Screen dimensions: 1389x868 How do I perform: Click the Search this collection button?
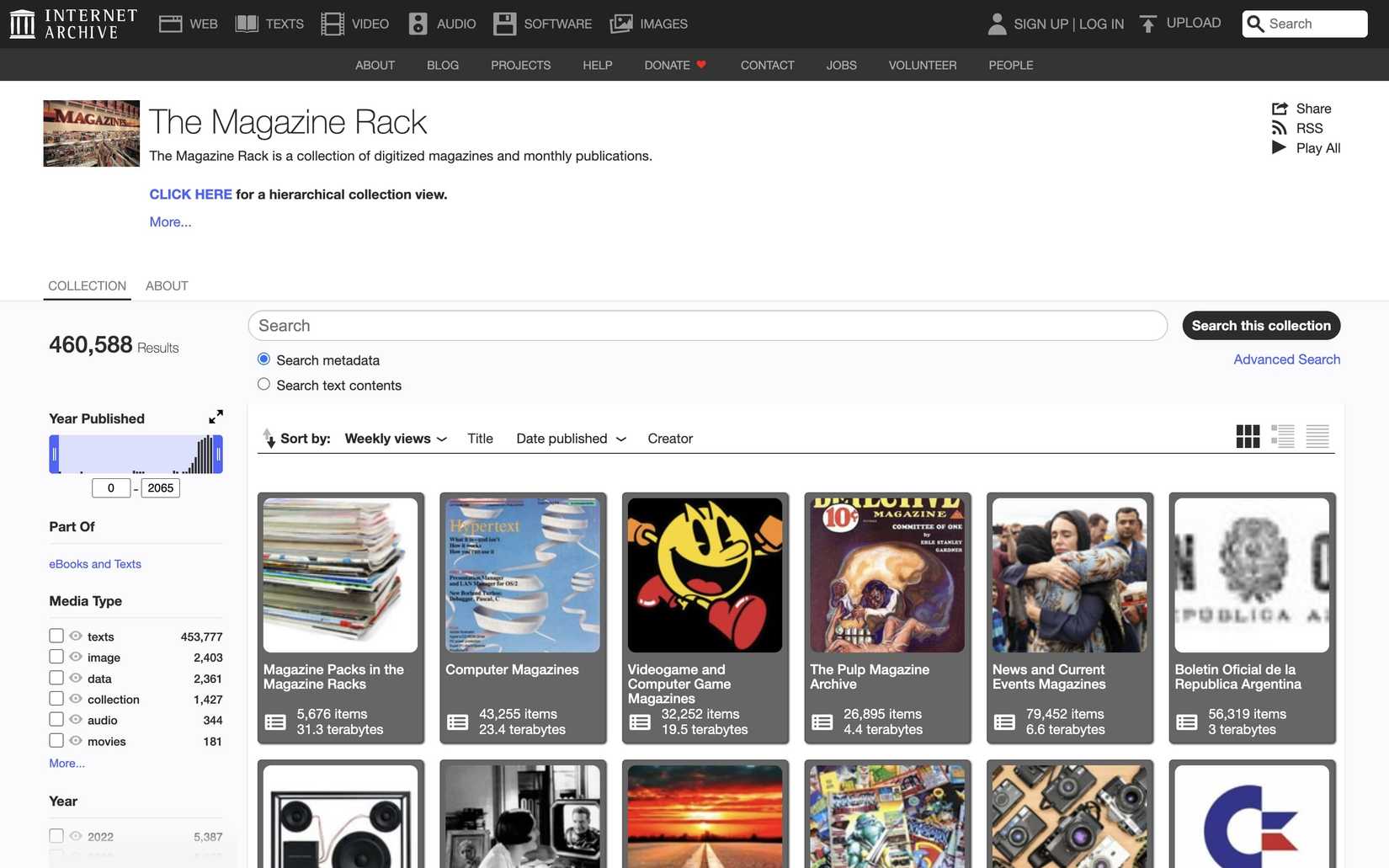[1261, 326]
